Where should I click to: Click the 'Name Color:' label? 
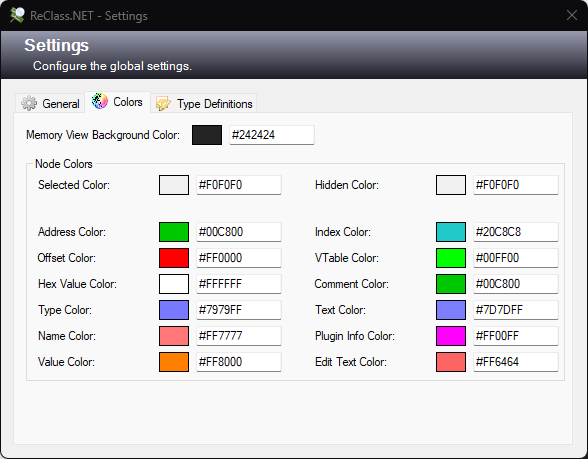tap(67, 336)
